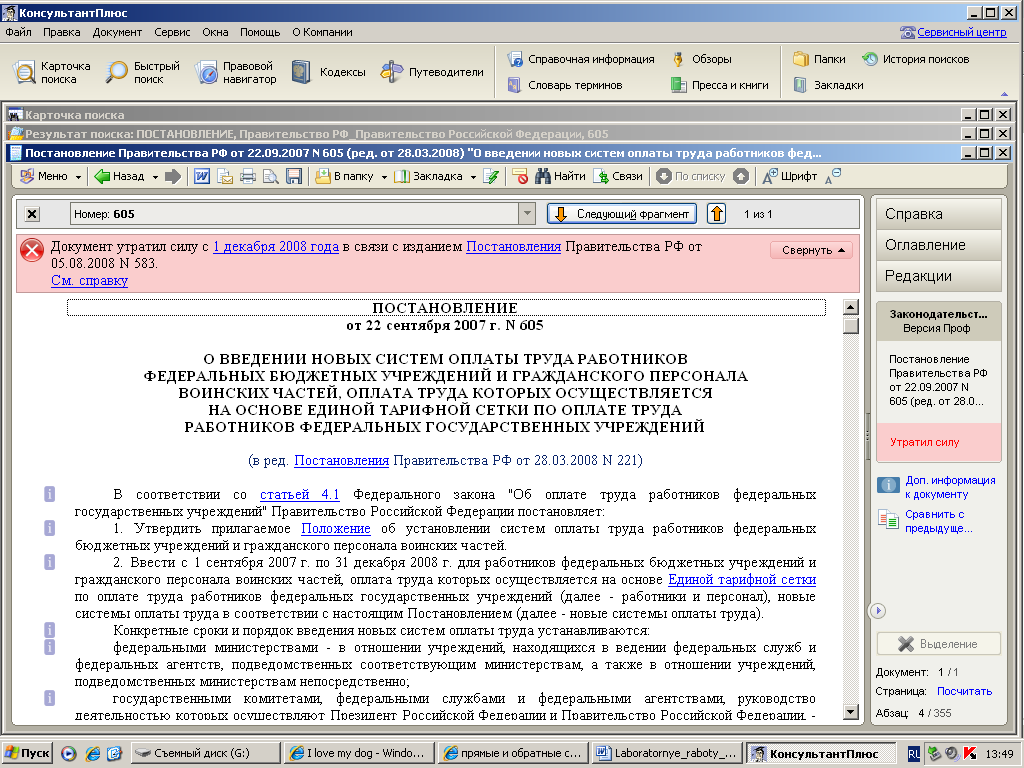Follow the '1 декабря 2008 года' link
The image size is (1024, 768).
[276, 247]
